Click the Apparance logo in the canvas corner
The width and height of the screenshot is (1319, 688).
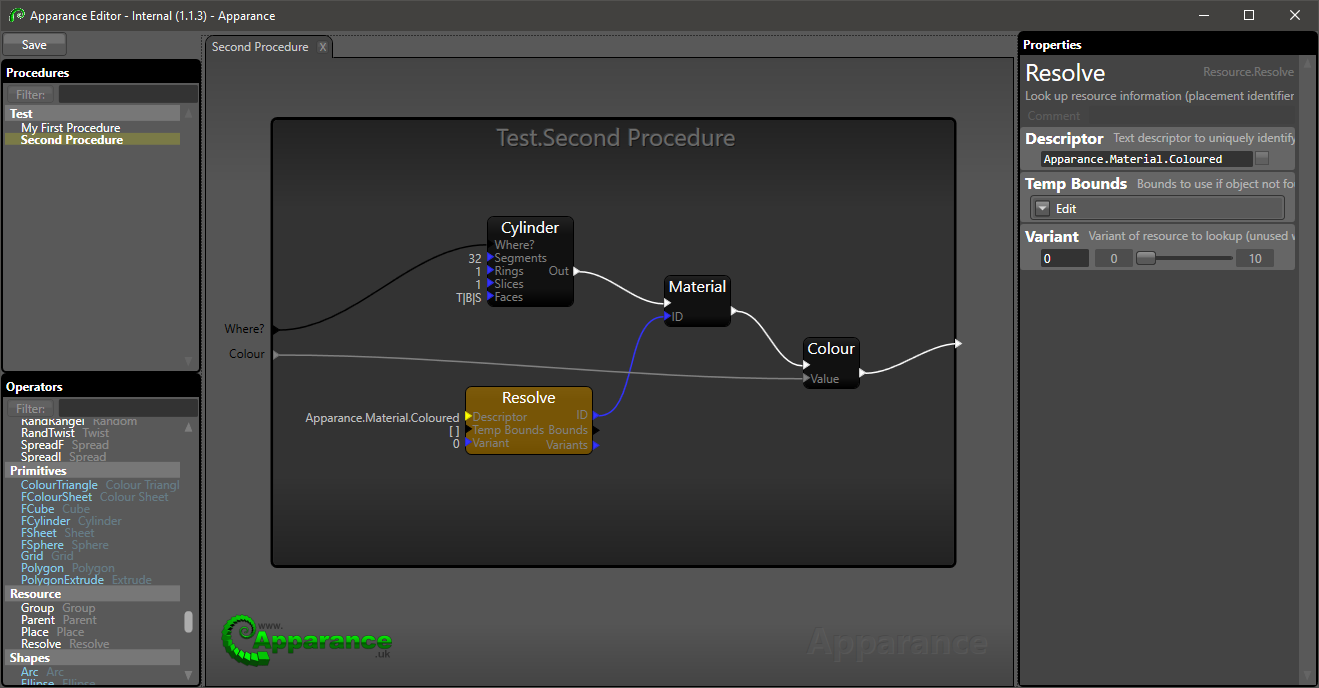click(x=307, y=638)
